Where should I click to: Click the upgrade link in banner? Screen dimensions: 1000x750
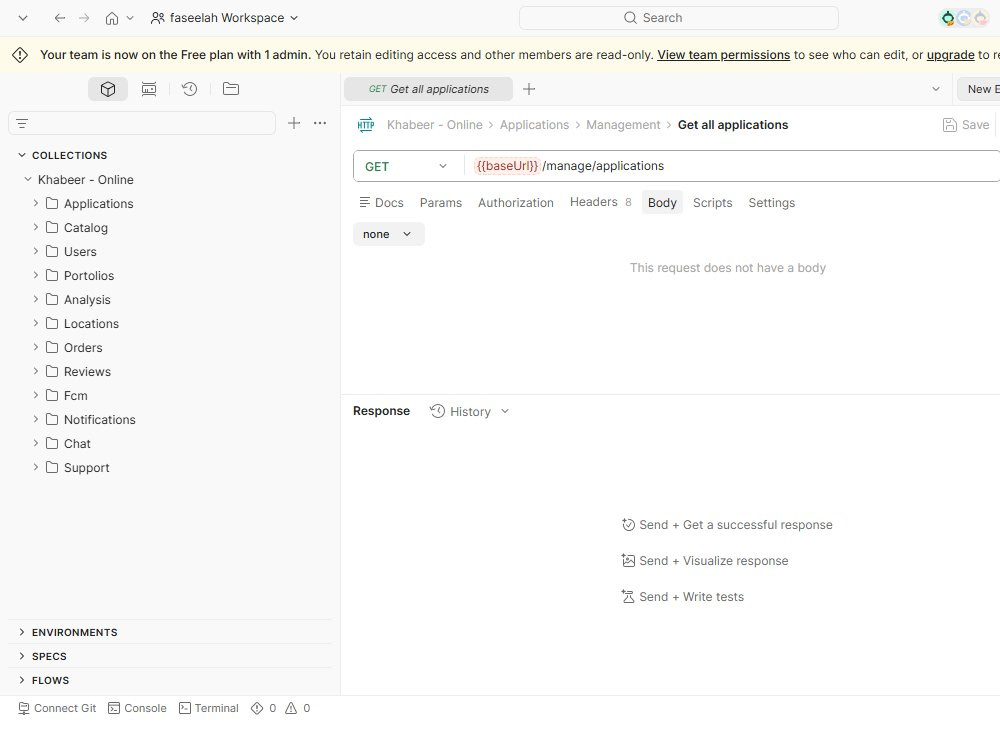click(950, 55)
